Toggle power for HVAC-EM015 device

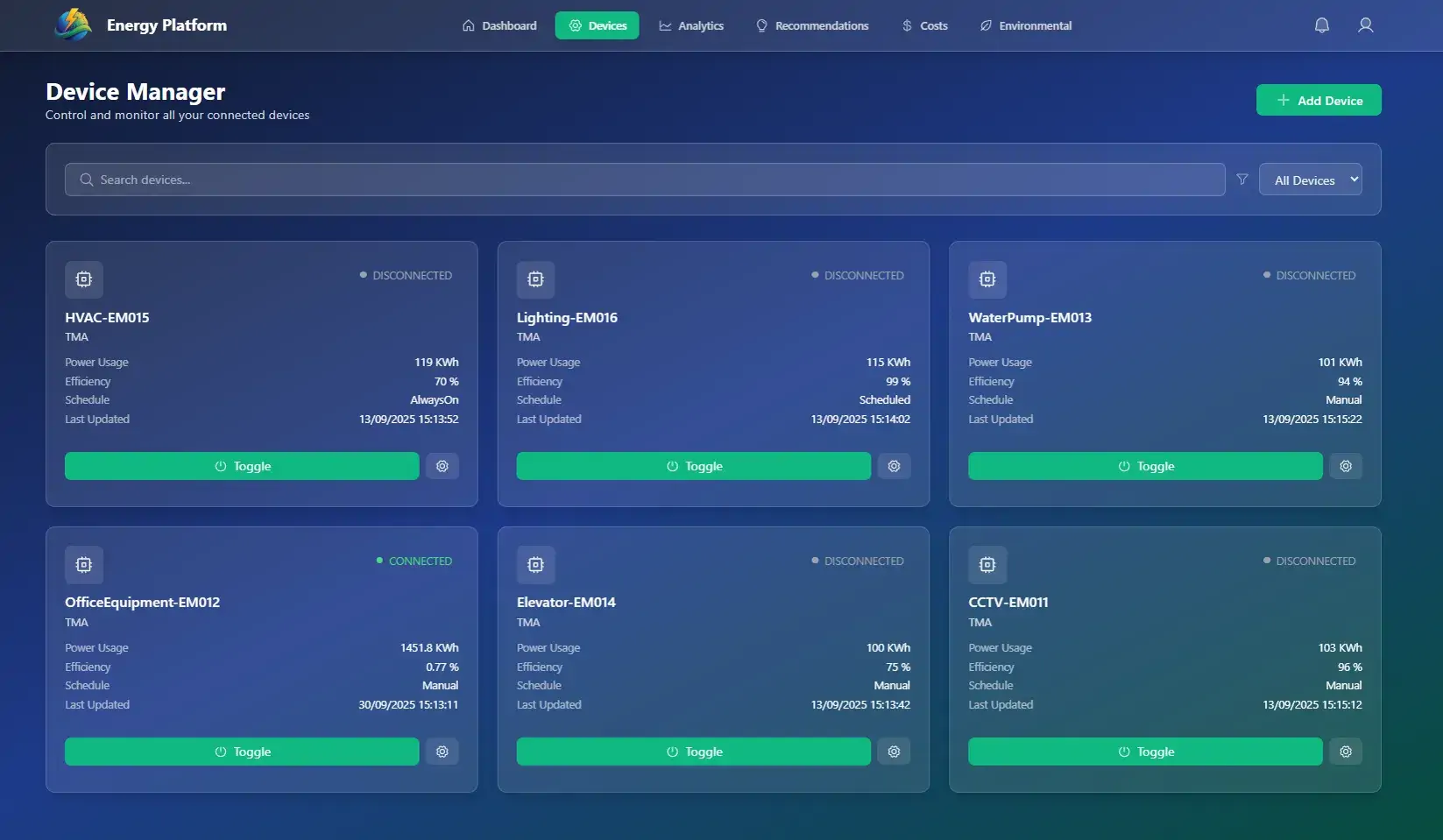pyautogui.click(x=242, y=466)
